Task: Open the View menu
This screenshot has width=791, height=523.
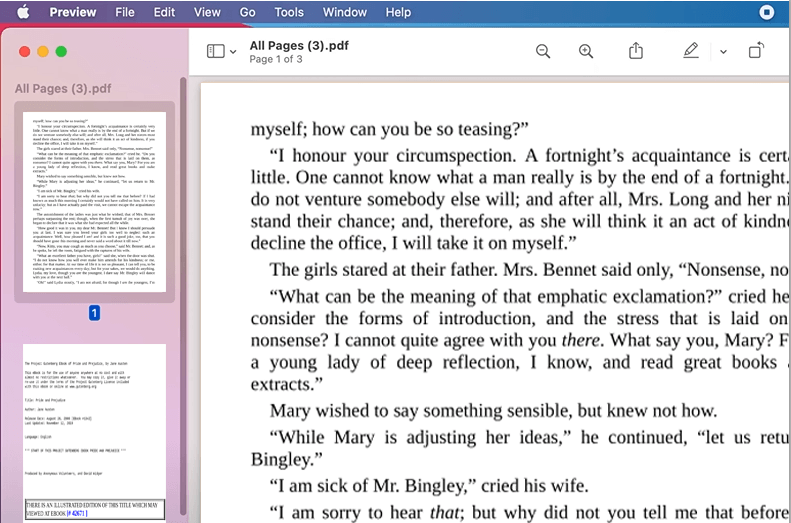Action: click(x=207, y=12)
